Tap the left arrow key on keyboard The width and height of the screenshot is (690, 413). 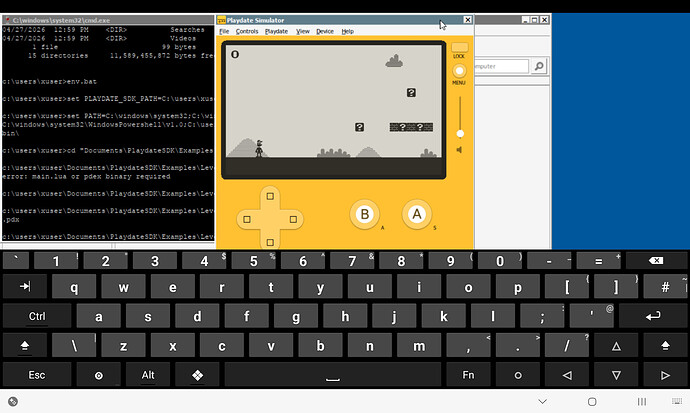click(x=567, y=375)
